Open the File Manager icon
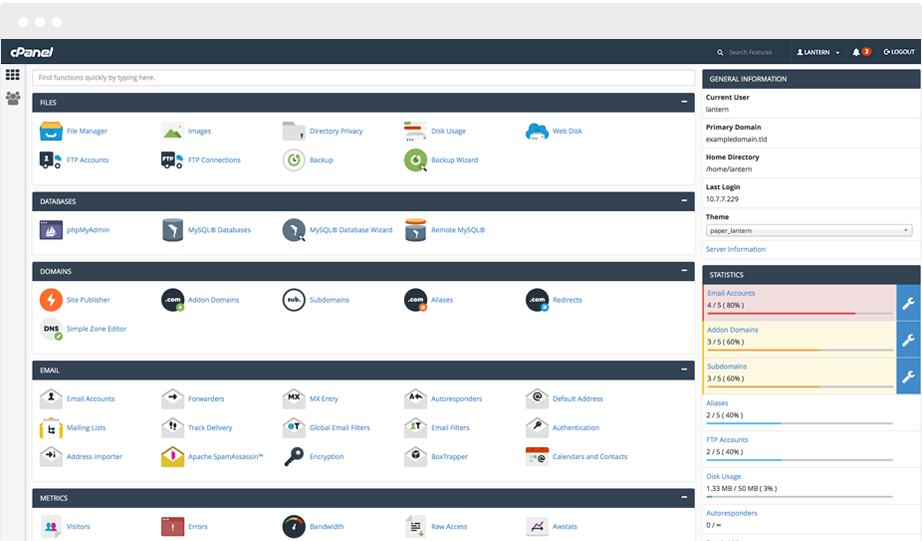Viewport: 922px width, 541px height. tap(51, 131)
